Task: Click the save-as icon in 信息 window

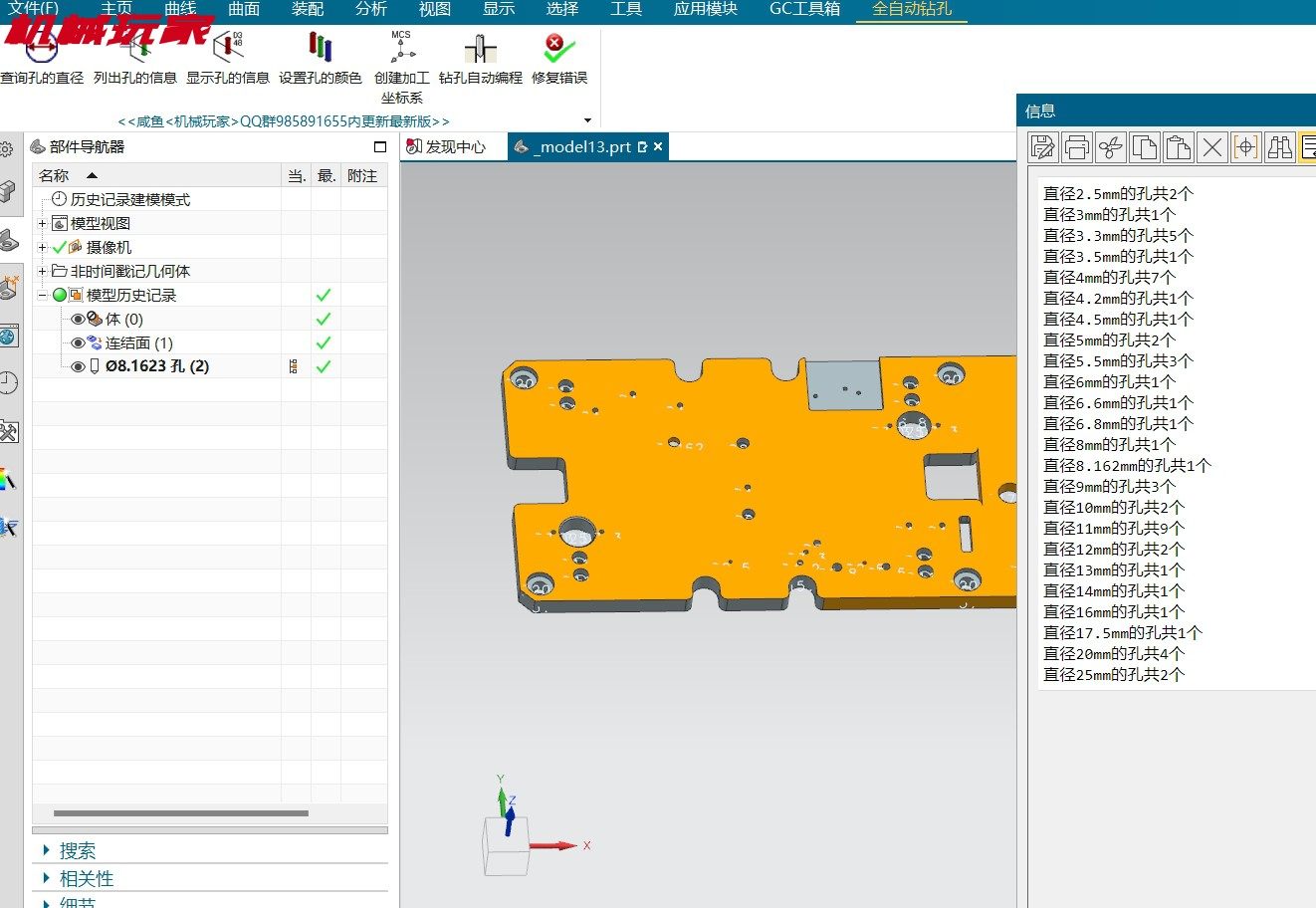Action: pyautogui.click(x=1042, y=147)
